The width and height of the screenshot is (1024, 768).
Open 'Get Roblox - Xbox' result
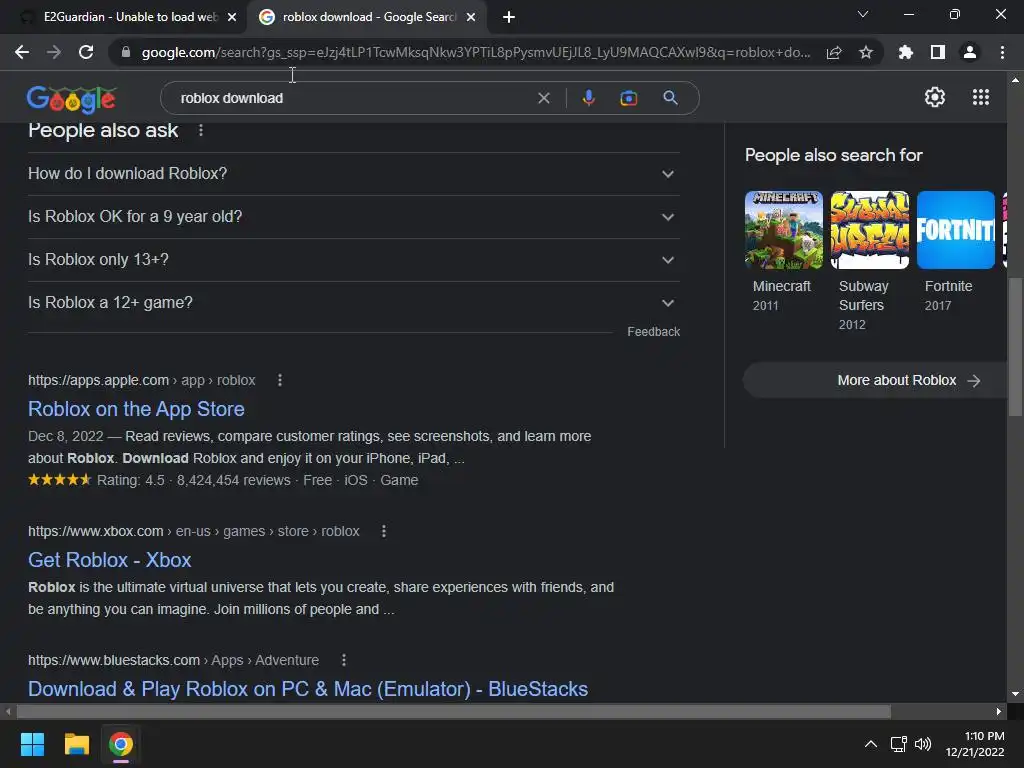tap(110, 560)
